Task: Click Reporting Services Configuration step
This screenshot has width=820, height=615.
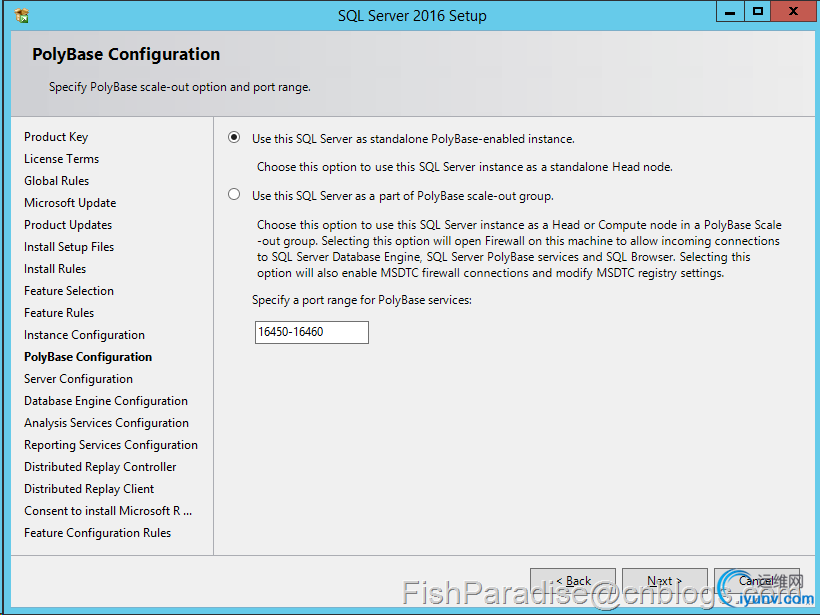Action: pos(111,445)
